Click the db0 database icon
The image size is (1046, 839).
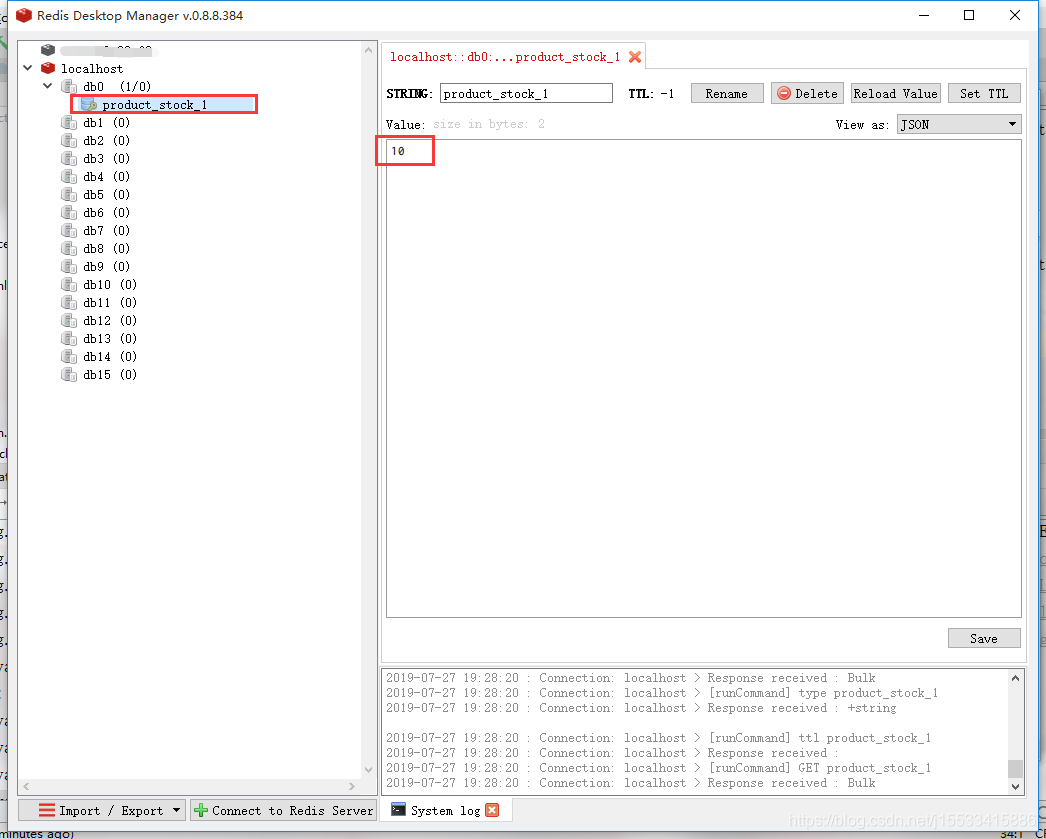(x=69, y=86)
